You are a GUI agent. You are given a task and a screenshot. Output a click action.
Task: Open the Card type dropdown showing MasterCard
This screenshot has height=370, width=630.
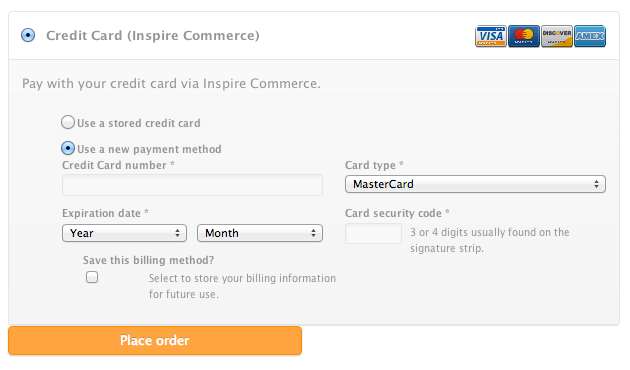[x=475, y=184]
